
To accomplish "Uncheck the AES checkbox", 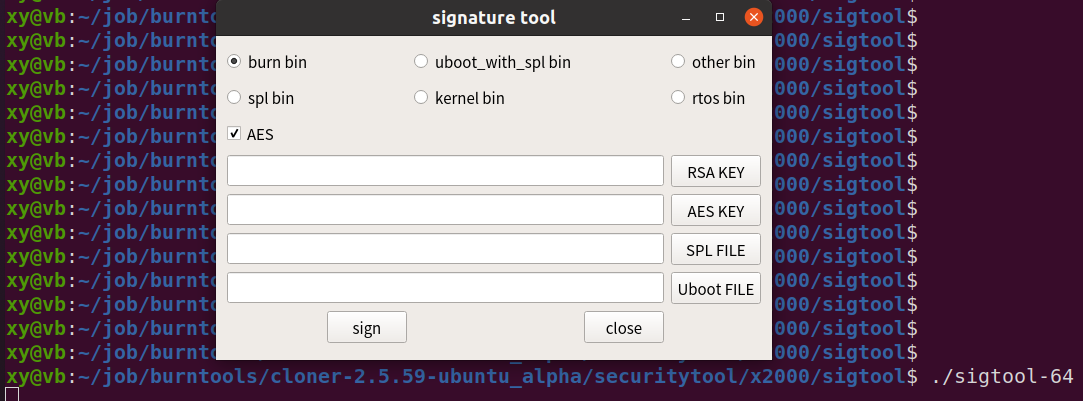I will (x=234, y=134).
